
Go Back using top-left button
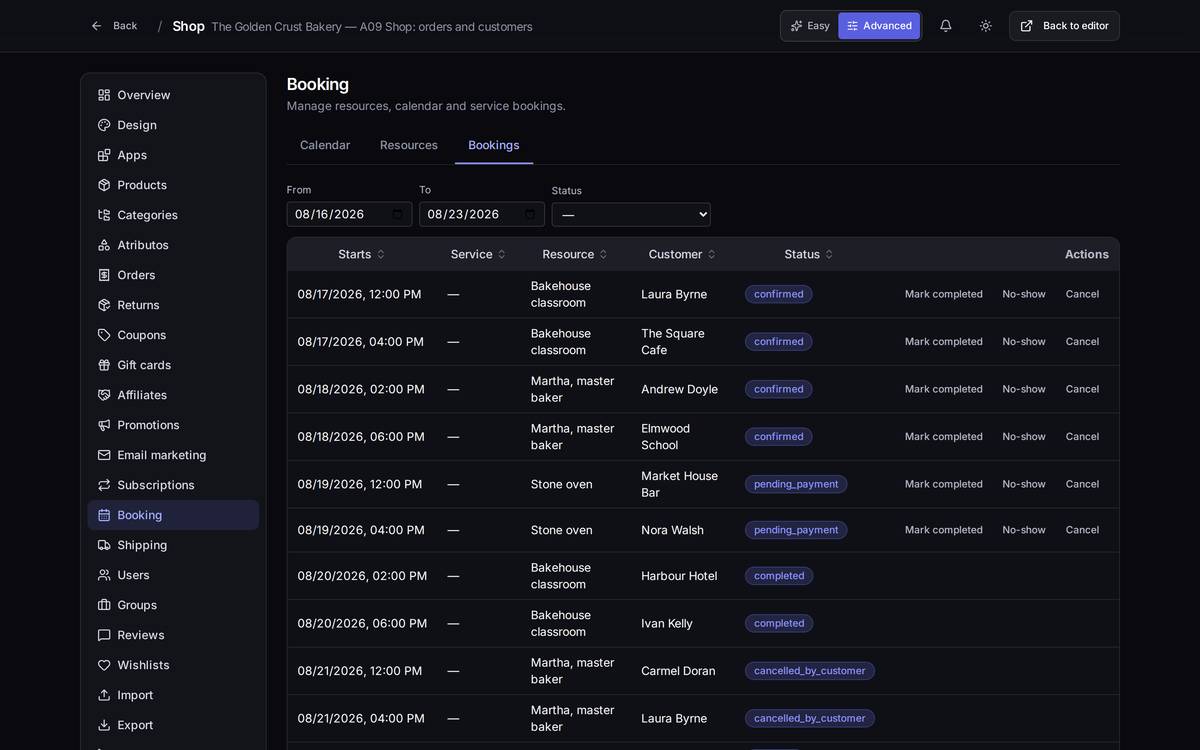tap(114, 26)
